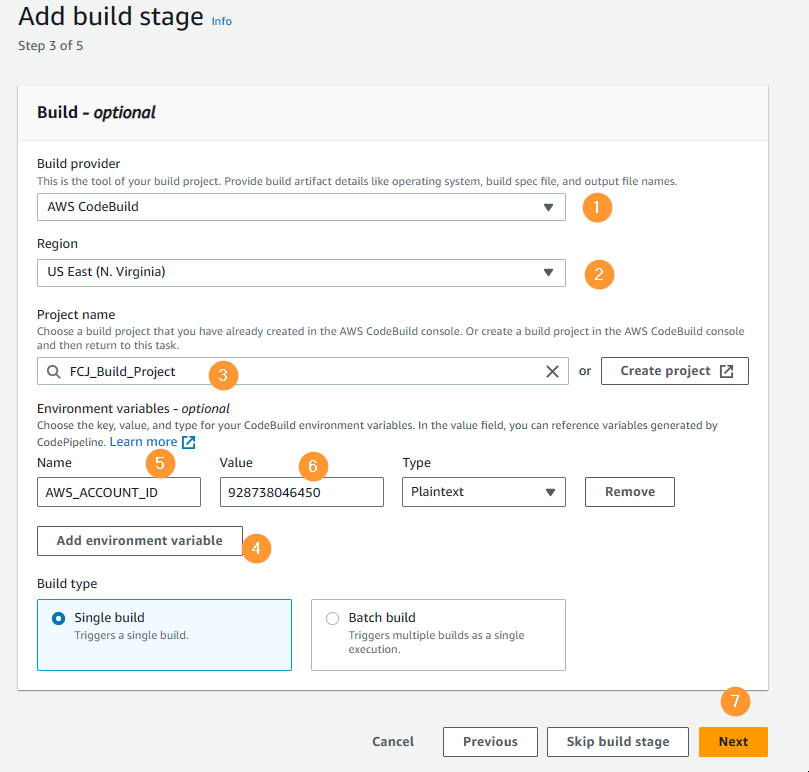Image resolution: width=809 pixels, height=772 pixels.
Task: Click the Environment variables - optional label
Action: (133, 409)
